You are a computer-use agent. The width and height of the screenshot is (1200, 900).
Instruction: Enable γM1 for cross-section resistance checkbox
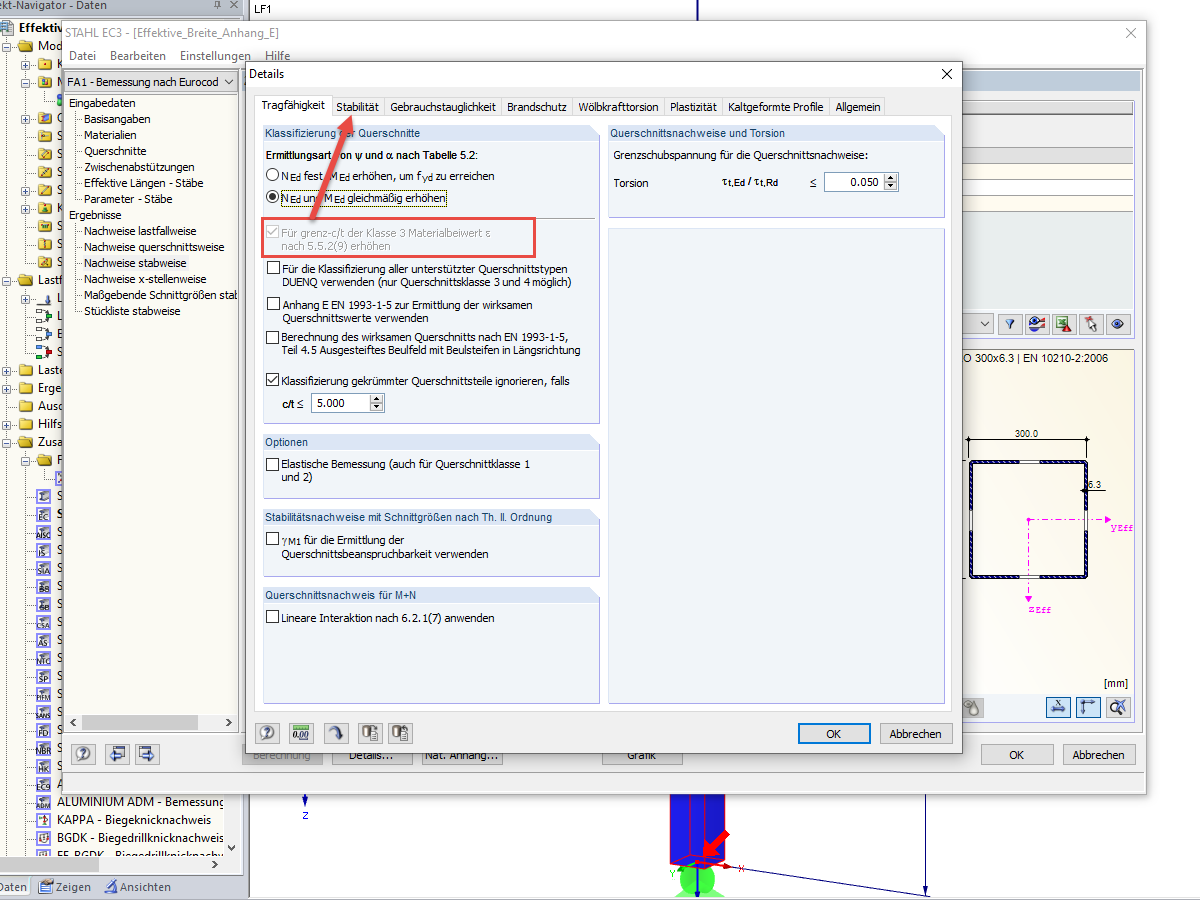click(273, 539)
